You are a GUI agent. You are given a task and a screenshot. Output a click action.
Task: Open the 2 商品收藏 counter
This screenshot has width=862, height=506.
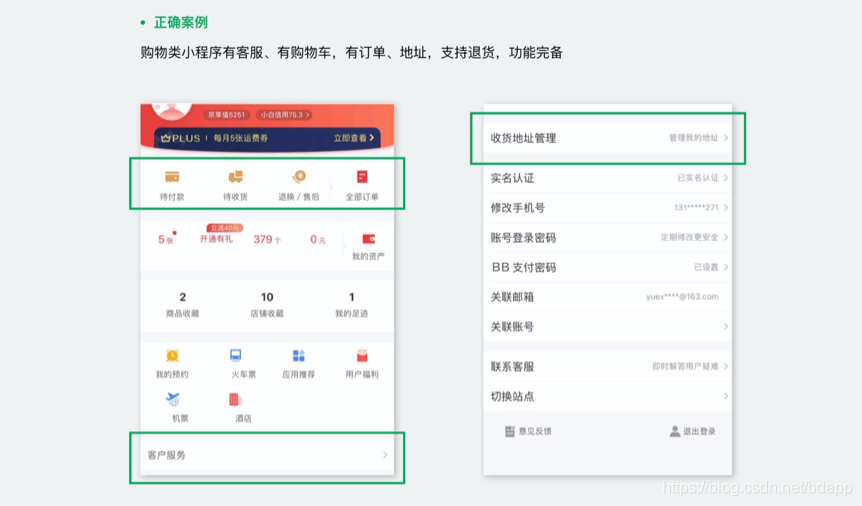point(183,304)
